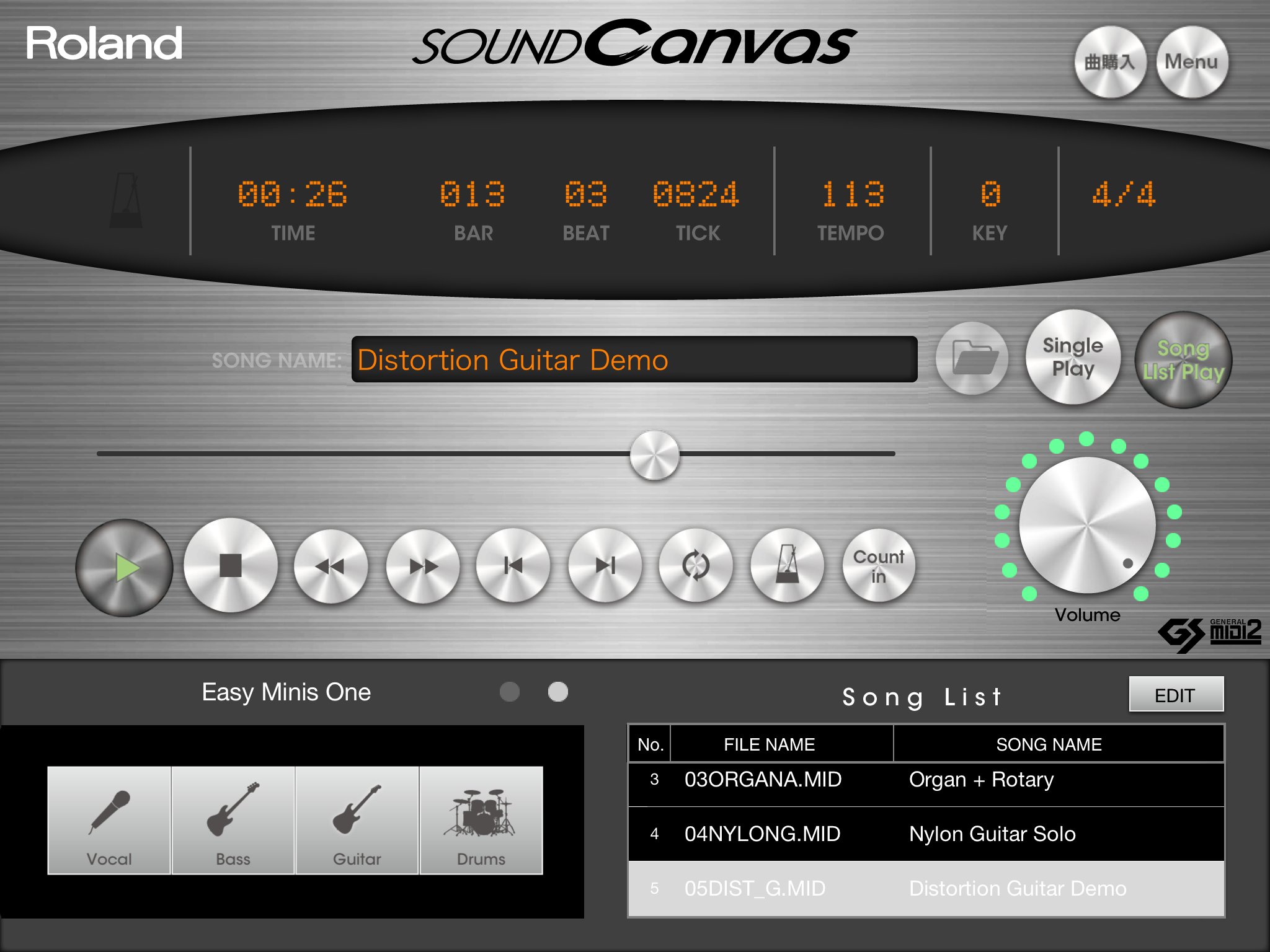Switch to Song List Play mode
Screen dimensions: 1270x952
pyautogui.click(x=1183, y=359)
